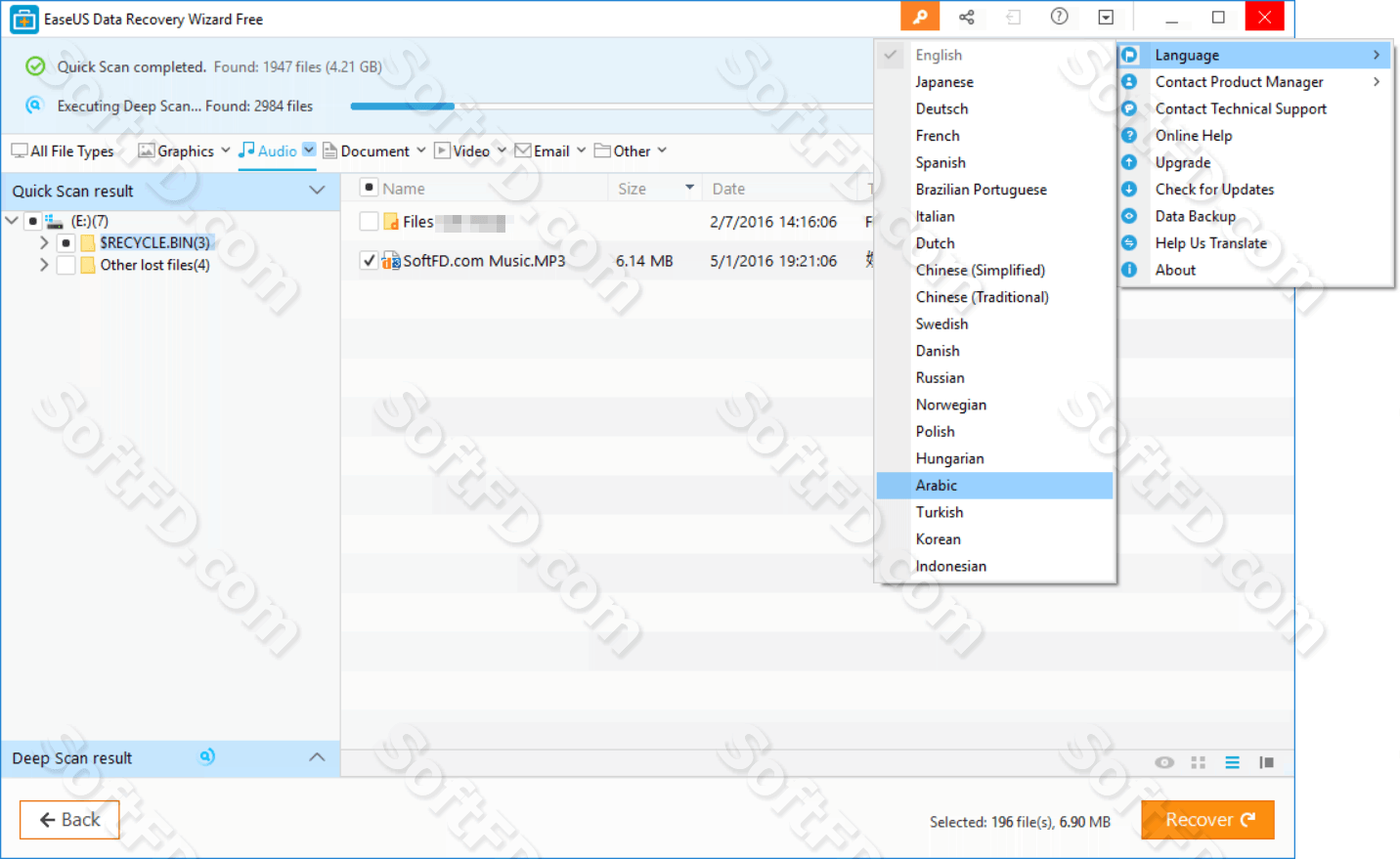Click the orange Recover button
The image size is (1400, 859).
1208,820
